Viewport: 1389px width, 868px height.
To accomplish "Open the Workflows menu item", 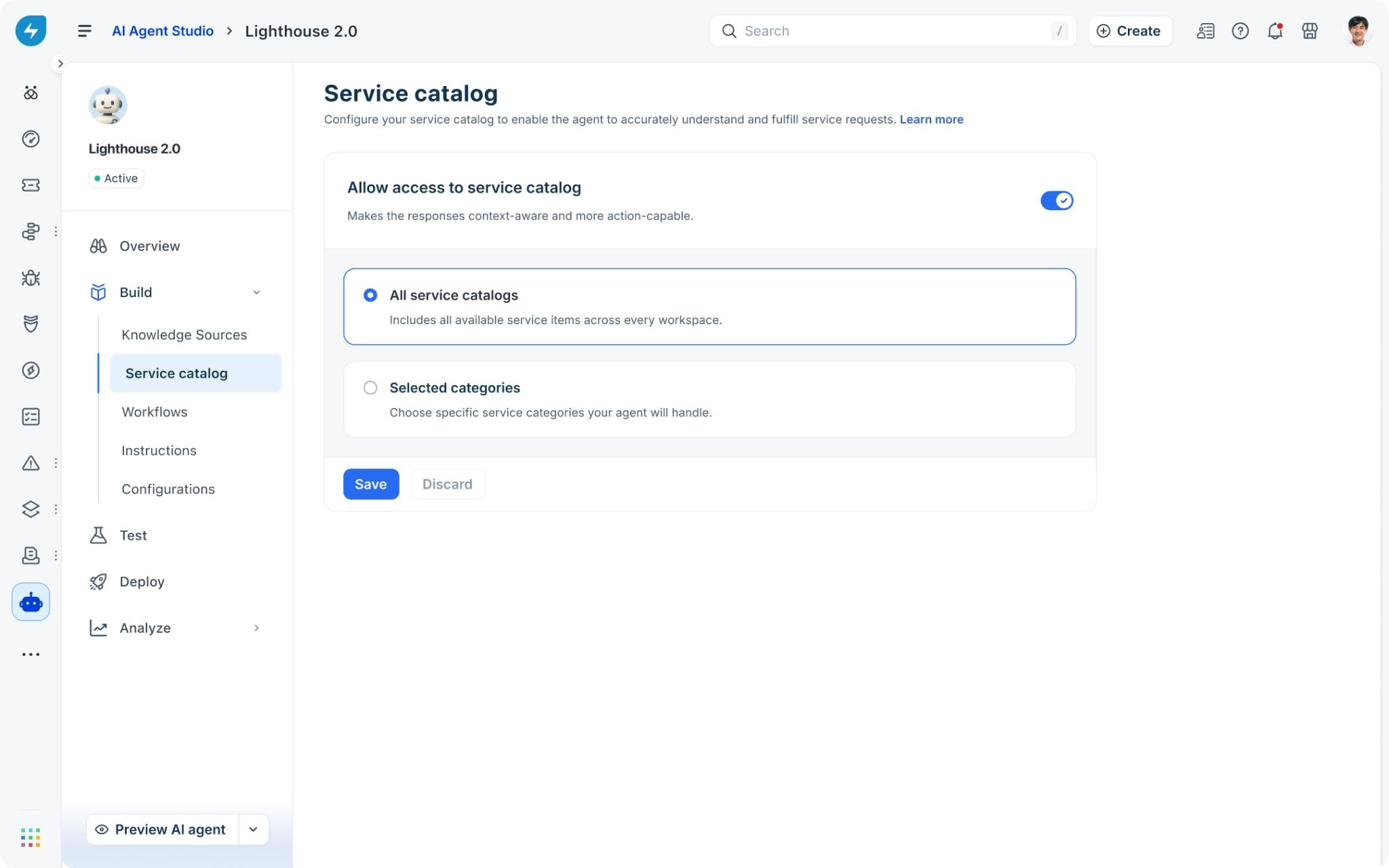I will 155,412.
